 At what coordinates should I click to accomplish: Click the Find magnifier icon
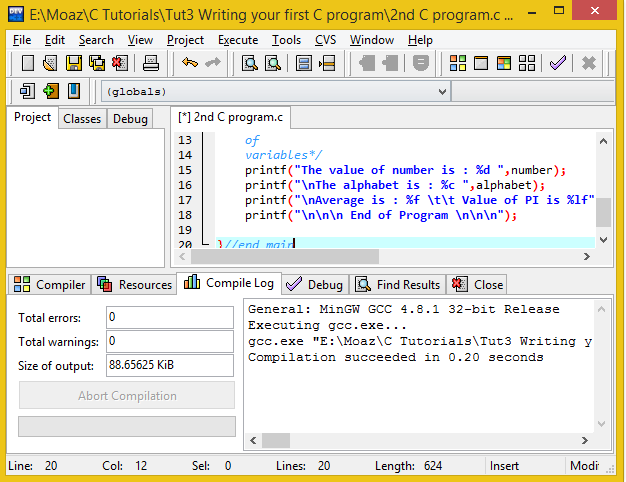pyautogui.click(x=250, y=63)
